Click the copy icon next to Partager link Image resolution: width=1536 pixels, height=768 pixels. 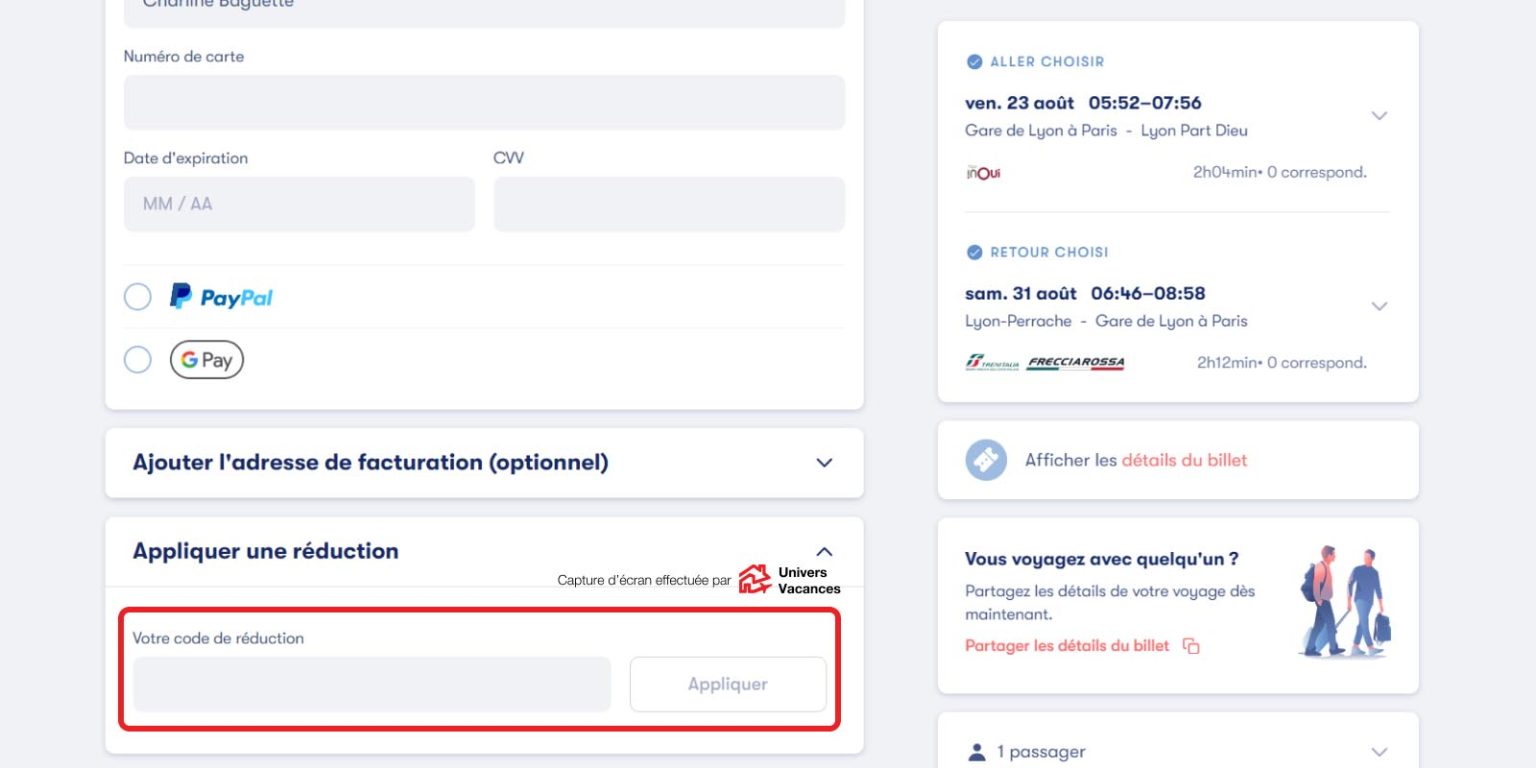point(1191,646)
